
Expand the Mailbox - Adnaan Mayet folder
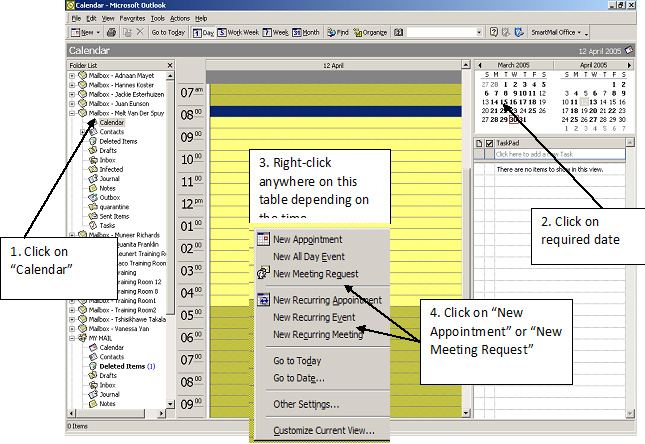(71, 75)
